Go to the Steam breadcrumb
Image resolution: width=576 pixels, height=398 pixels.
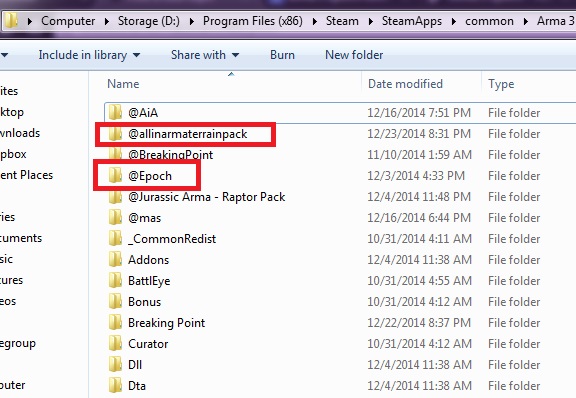pos(342,21)
